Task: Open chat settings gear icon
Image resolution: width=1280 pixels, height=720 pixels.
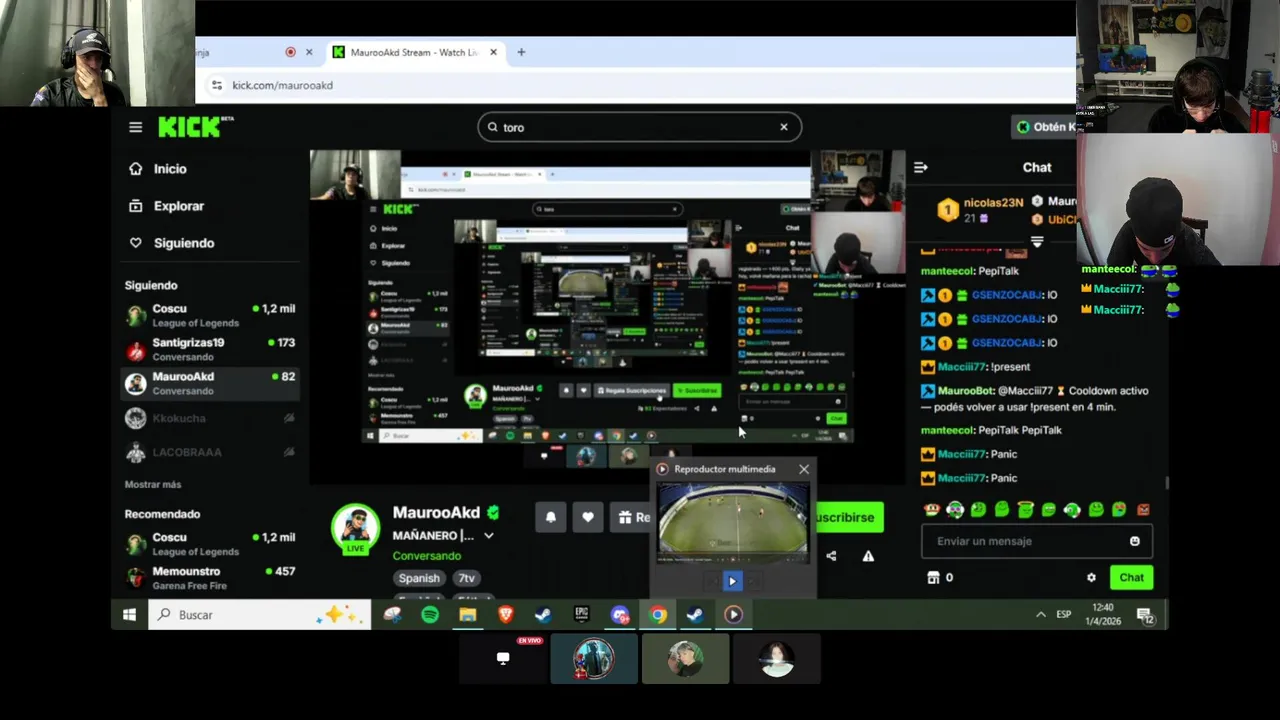Action: point(1091,577)
